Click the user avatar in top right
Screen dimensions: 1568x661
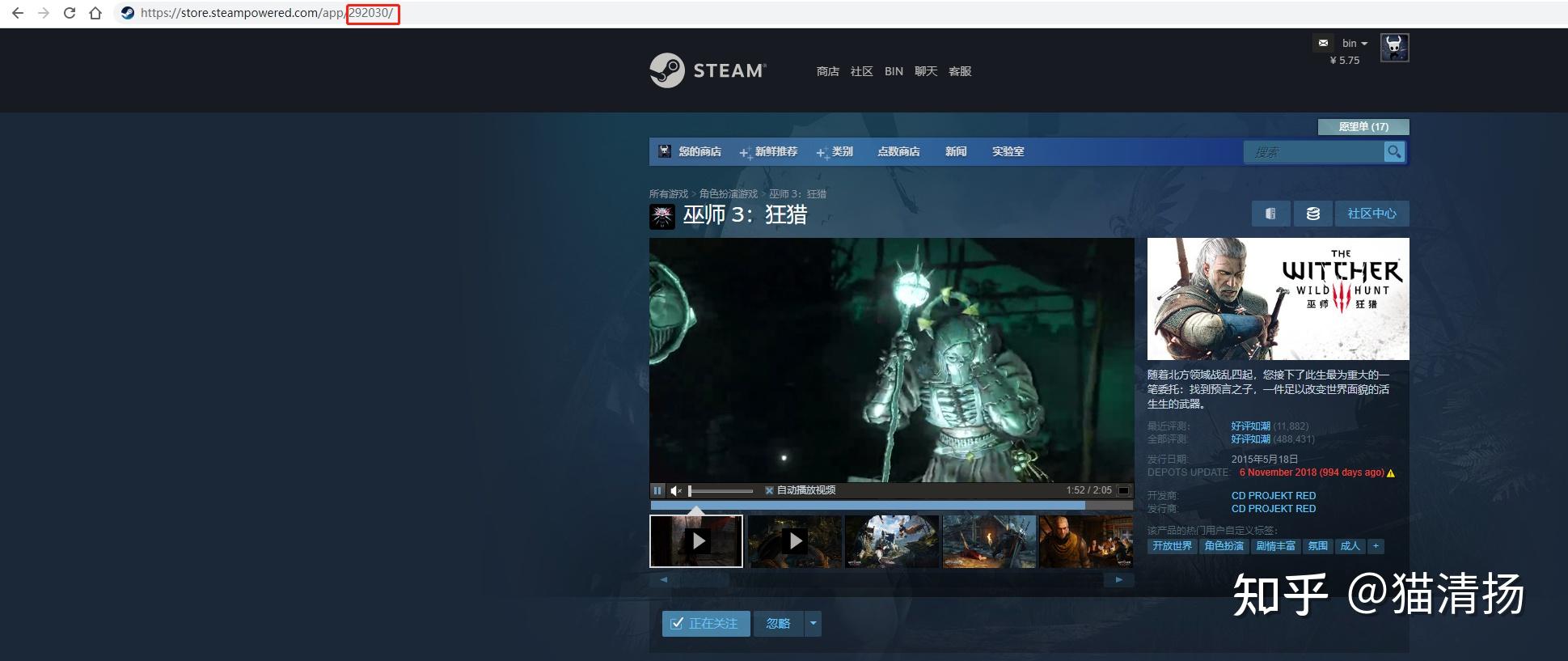(1394, 48)
